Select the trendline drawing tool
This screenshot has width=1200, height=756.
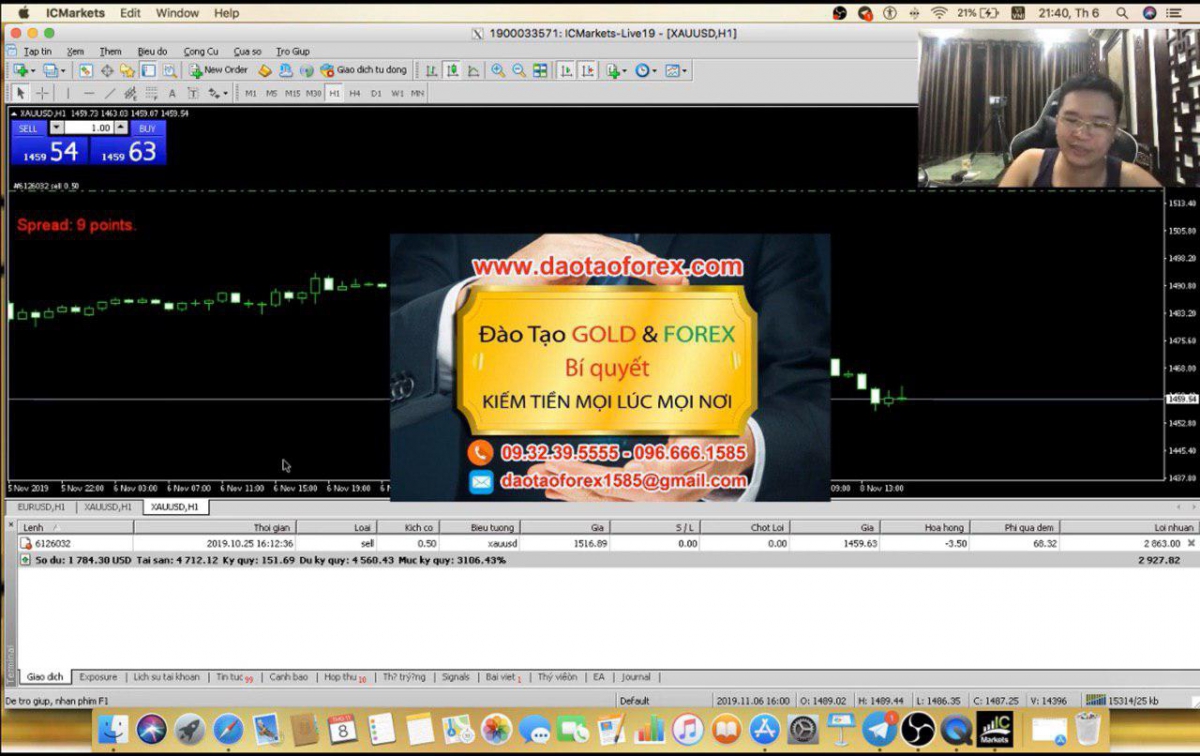pos(111,93)
